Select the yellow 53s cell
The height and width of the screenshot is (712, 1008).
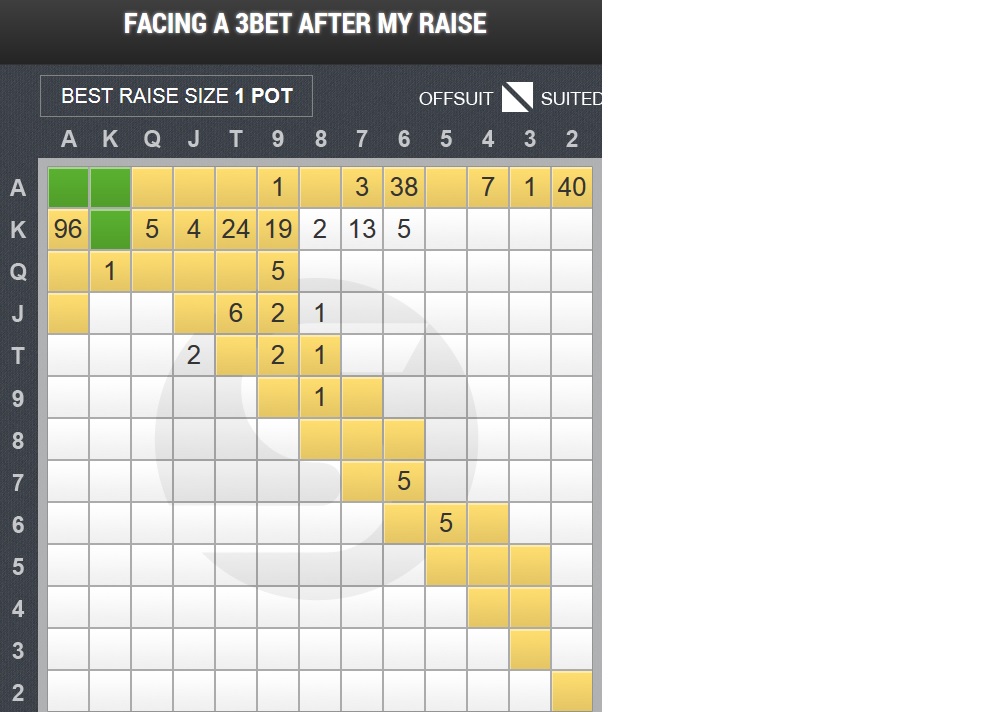[x=530, y=565]
